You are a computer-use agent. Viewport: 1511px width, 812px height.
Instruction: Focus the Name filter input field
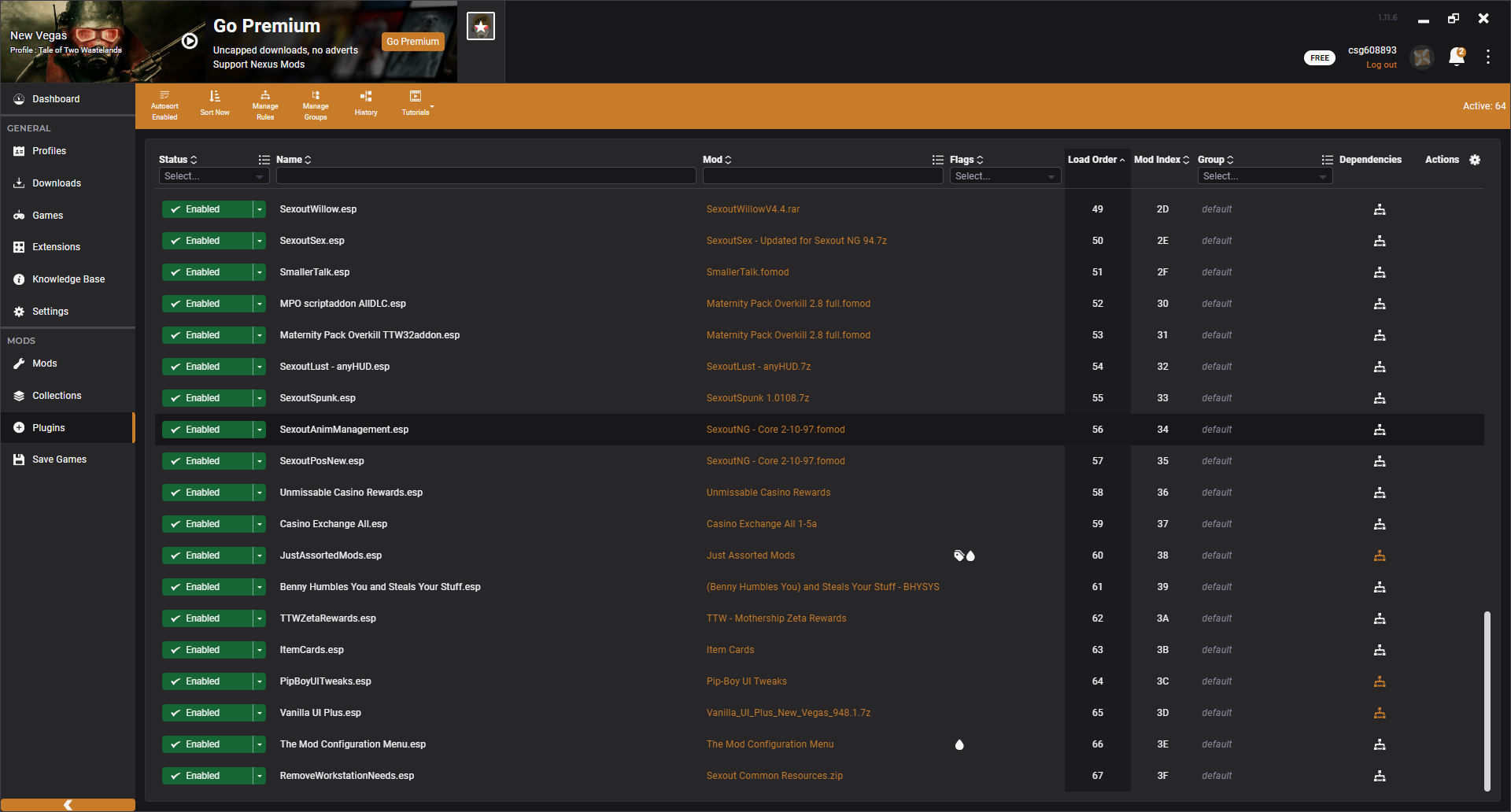(486, 176)
